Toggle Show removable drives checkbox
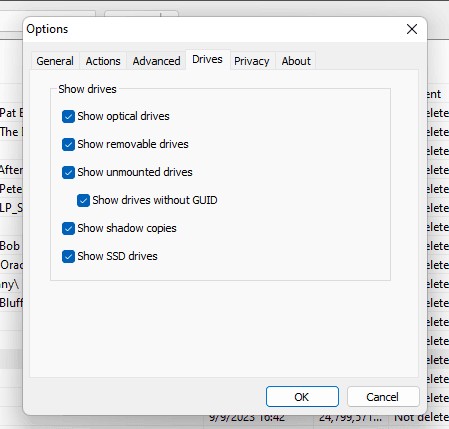 (68, 145)
